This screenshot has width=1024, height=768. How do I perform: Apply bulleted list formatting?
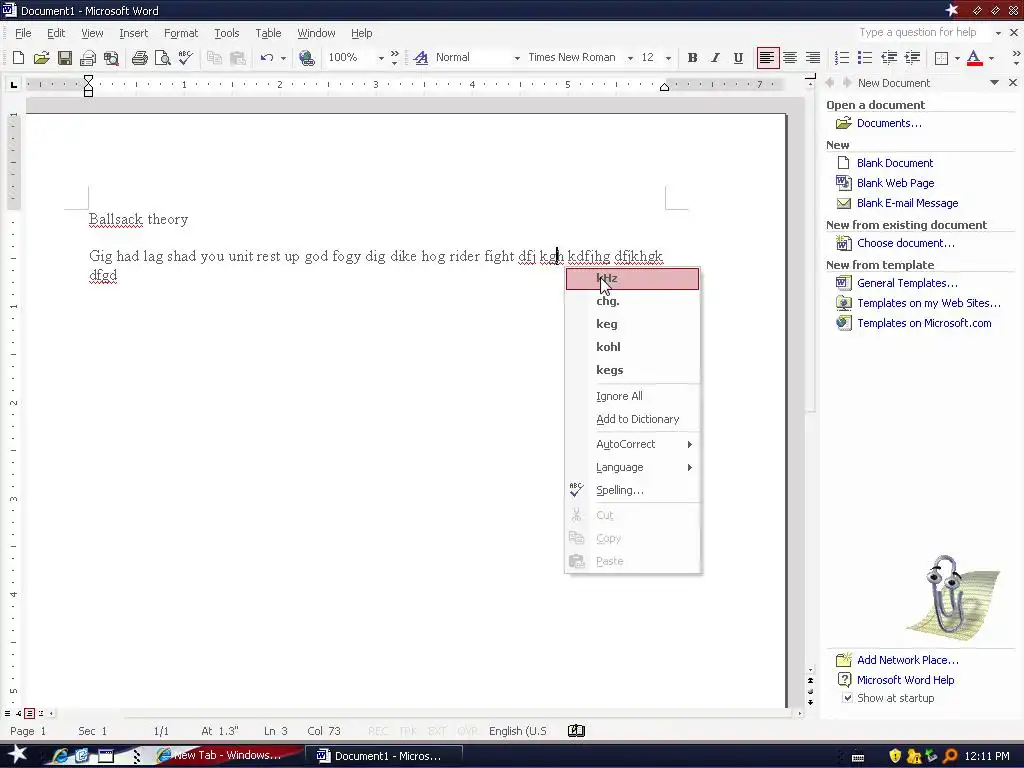tap(865, 57)
